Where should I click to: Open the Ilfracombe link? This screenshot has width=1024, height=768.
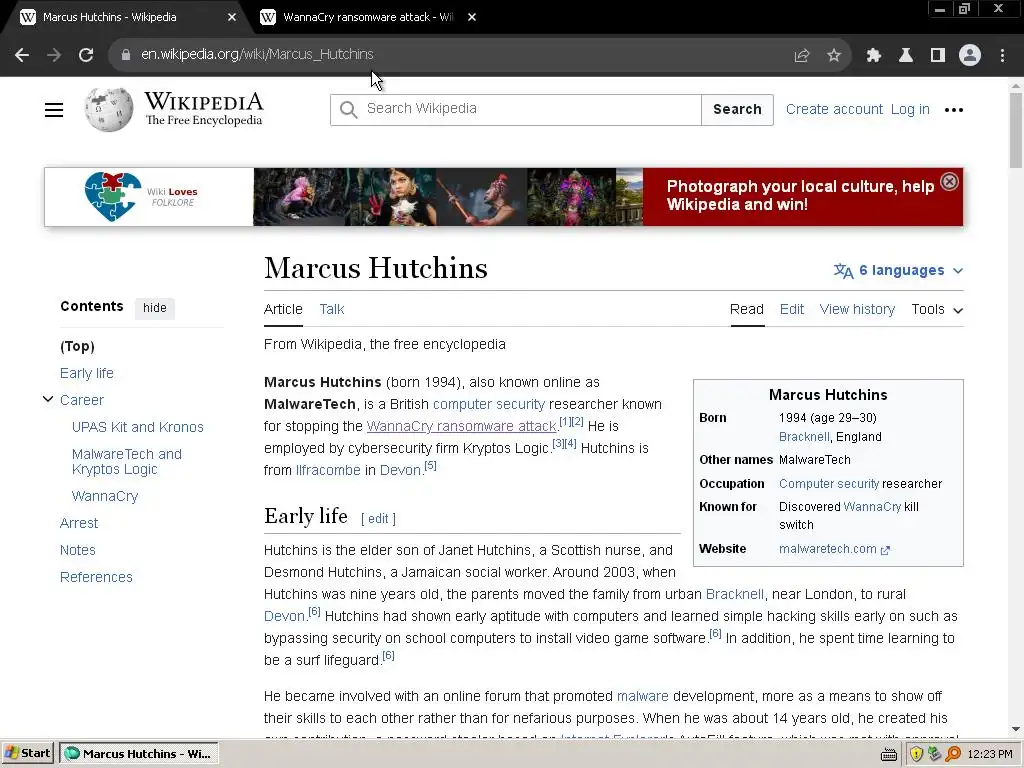(x=328, y=470)
